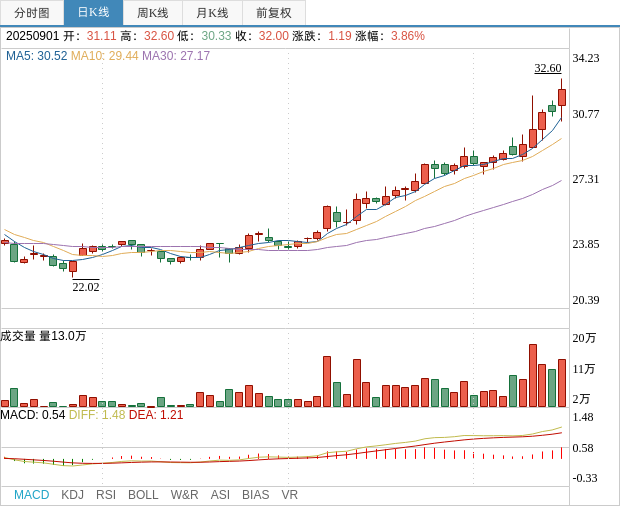Show the W&R indicator

coord(184,495)
